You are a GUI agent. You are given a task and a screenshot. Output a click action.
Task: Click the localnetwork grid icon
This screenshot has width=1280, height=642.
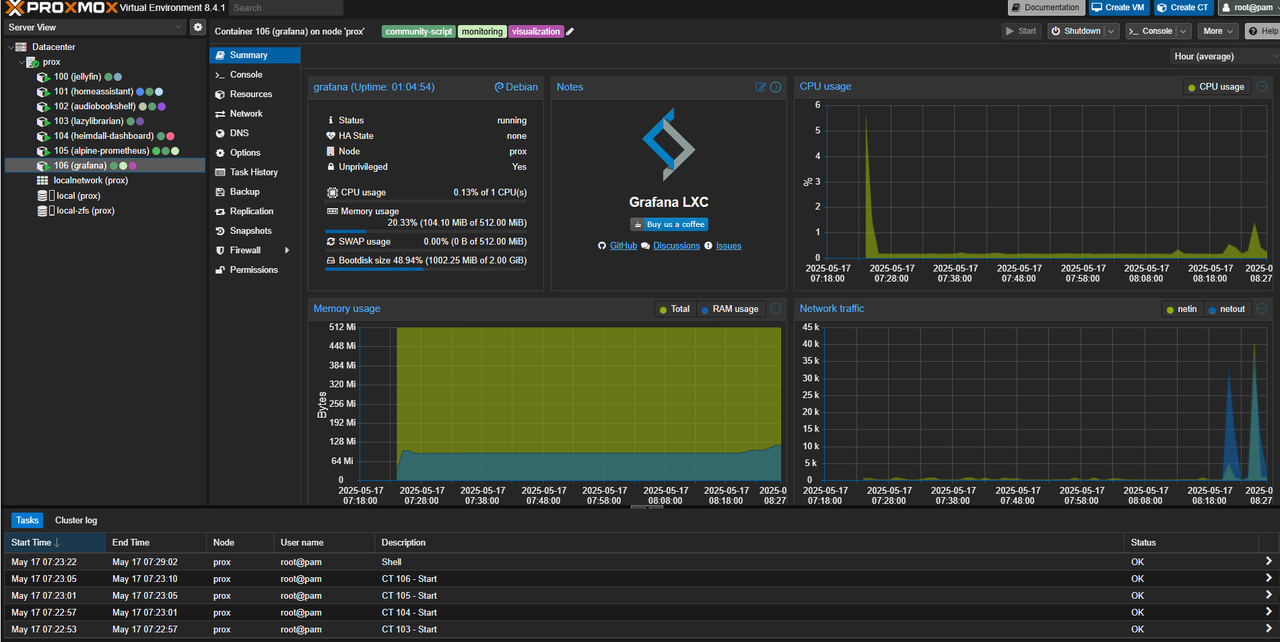pyautogui.click(x=43, y=181)
